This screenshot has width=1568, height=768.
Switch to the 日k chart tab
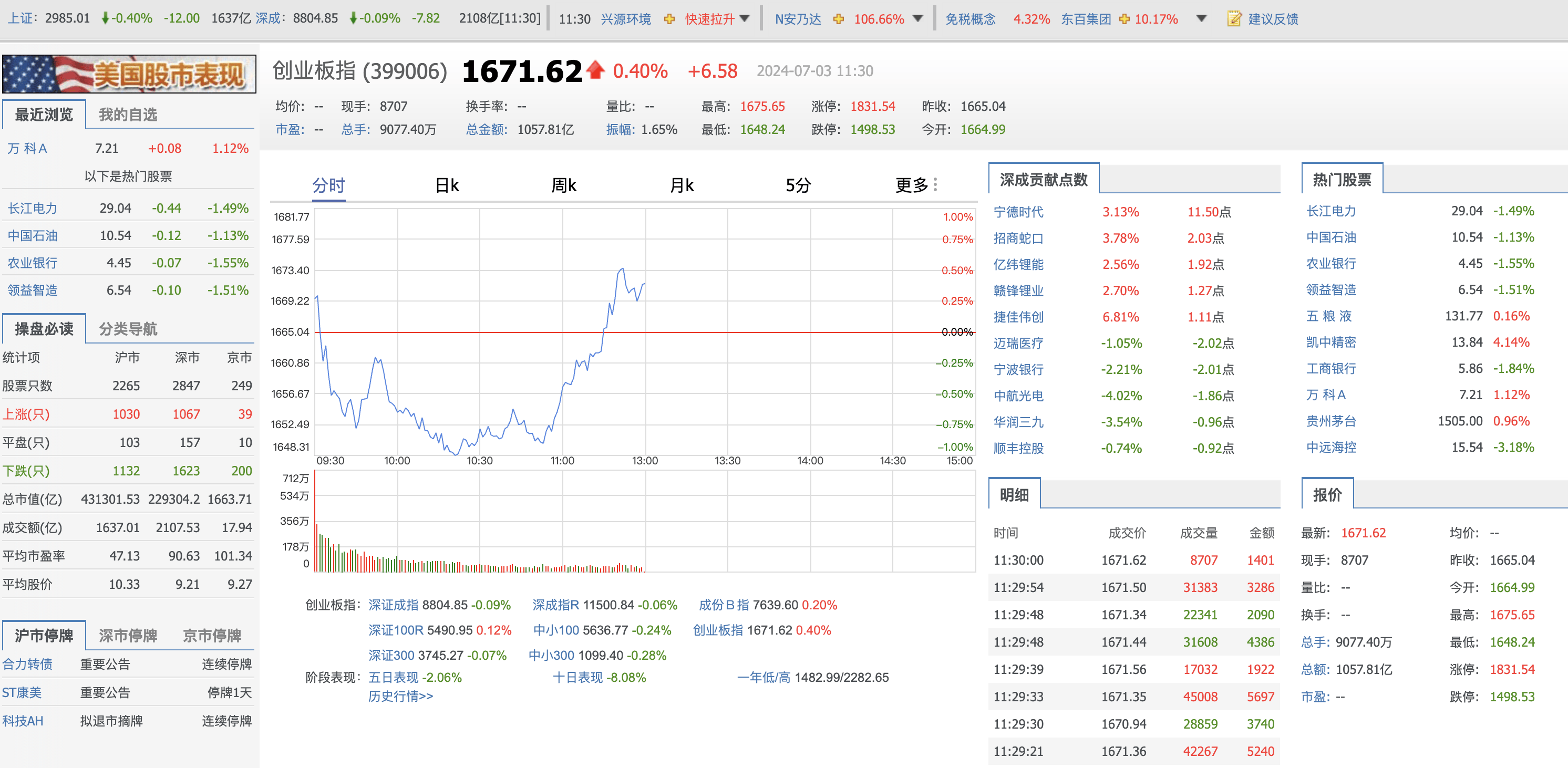tap(447, 184)
